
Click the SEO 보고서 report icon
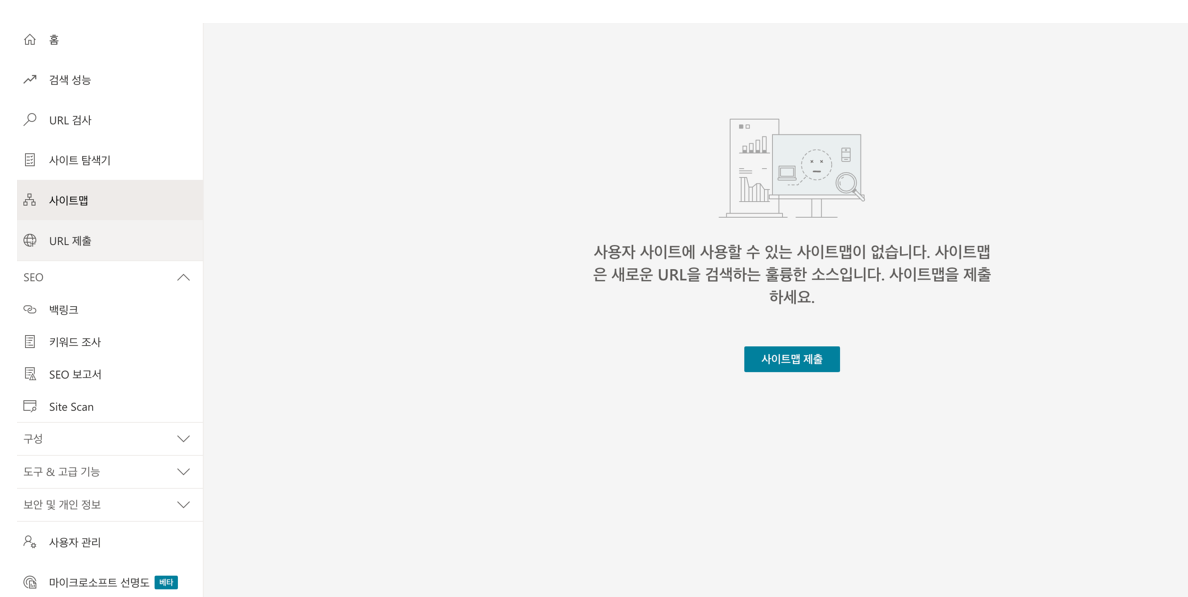pos(30,374)
